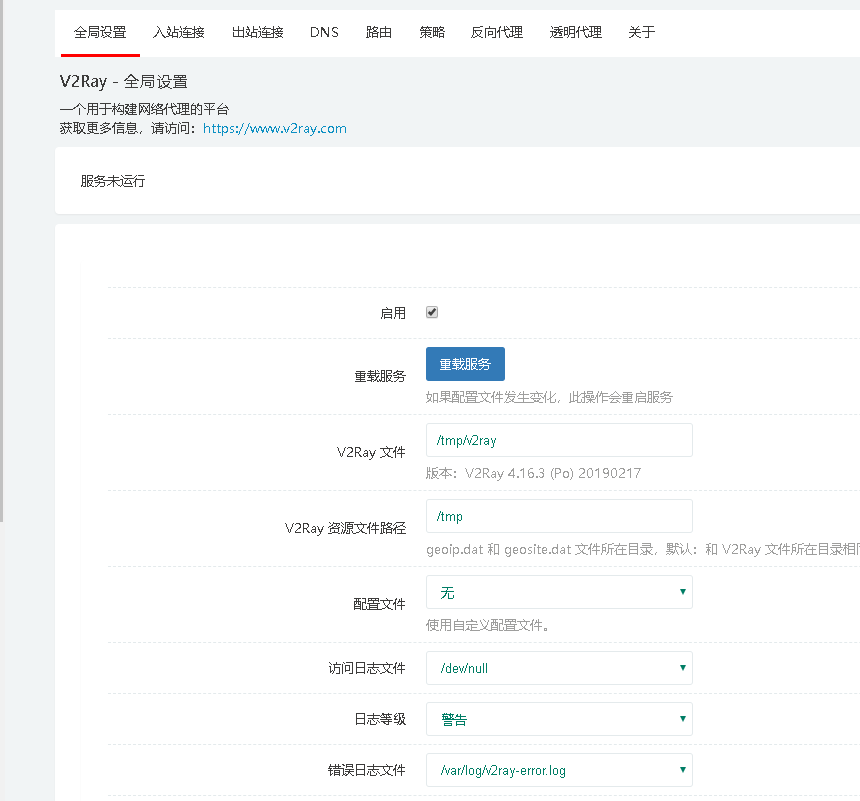Viewport: 860px width, 801px height.
Task: Open the 日志等级 dropdown showing 警告
Action: 559,719
